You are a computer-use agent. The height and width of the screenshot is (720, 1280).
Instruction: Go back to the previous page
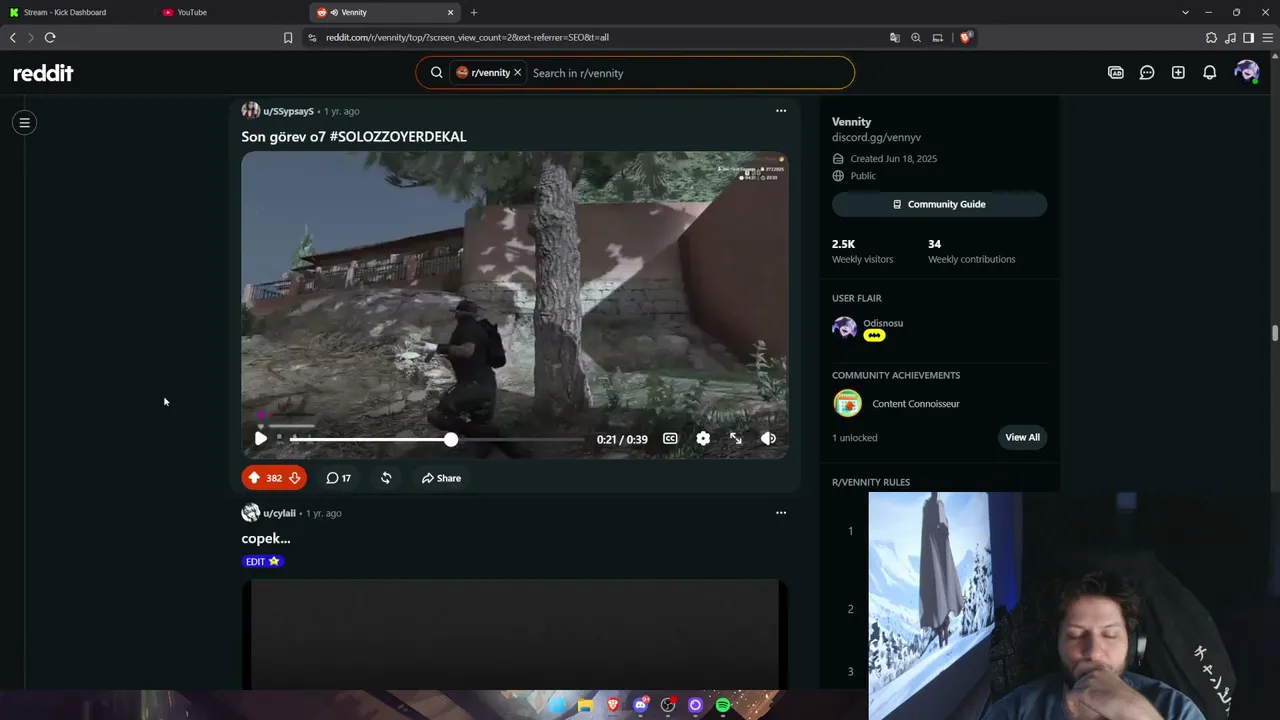point(13,37)
